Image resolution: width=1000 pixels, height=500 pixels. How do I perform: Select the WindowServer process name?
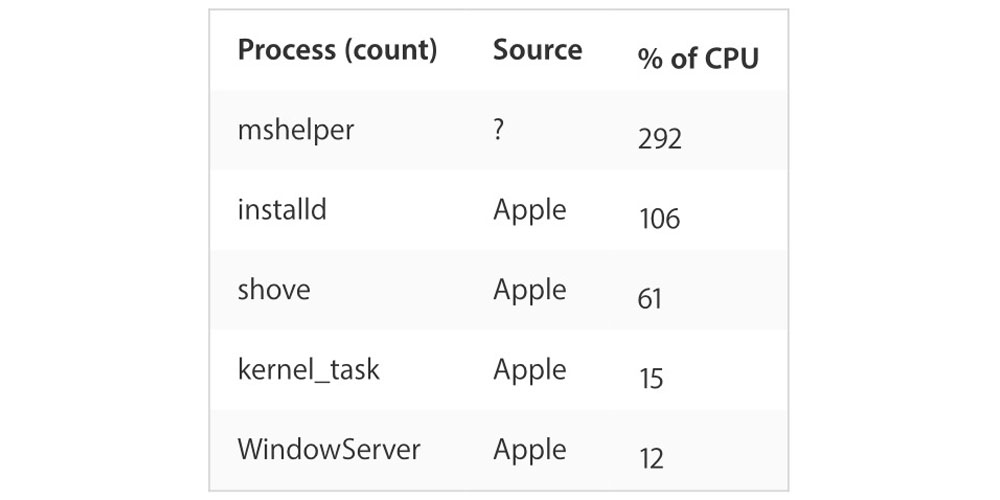coord(329,449)
